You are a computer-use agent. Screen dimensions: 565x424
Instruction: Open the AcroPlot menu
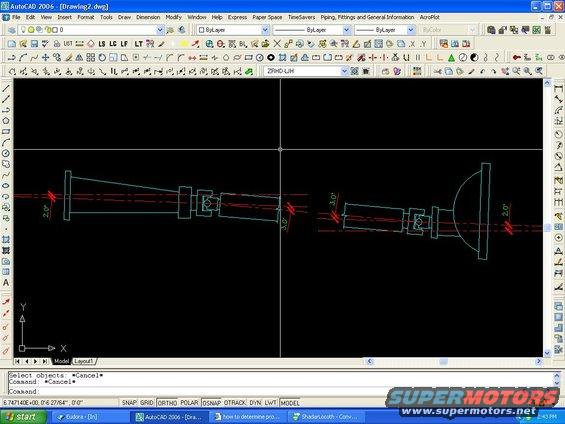pos(430,17)
